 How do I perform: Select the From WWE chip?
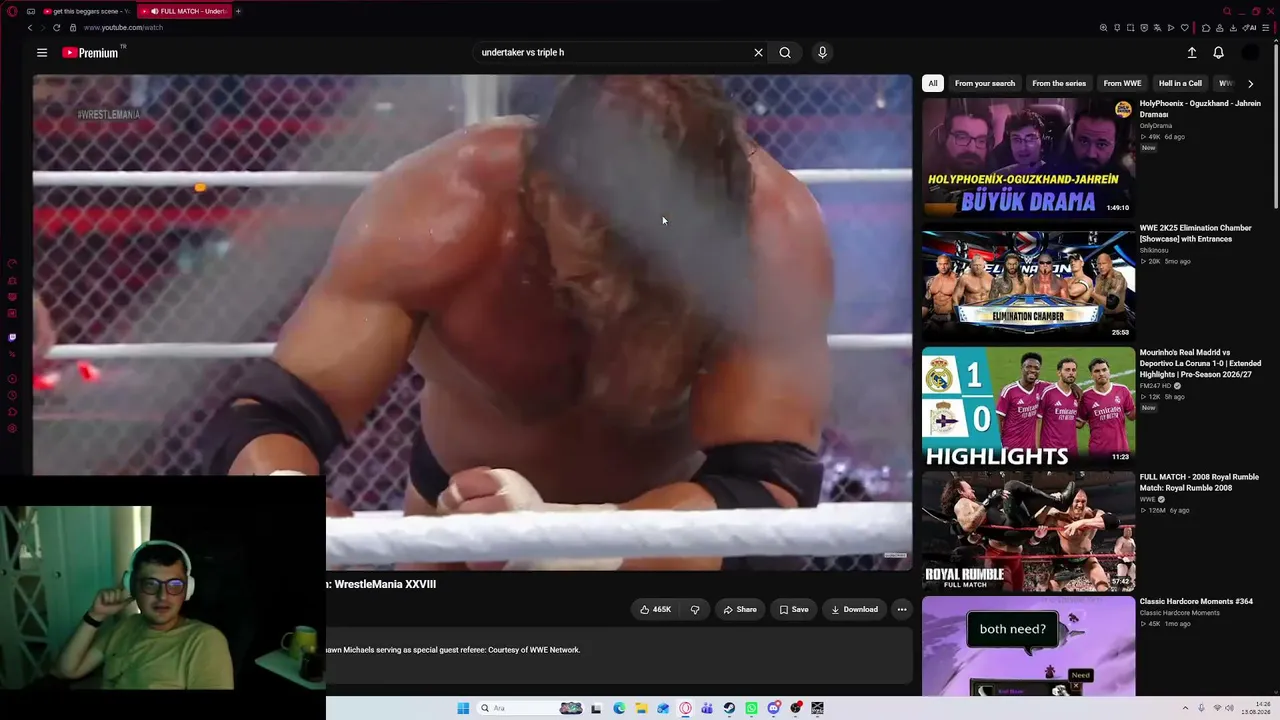1122,84
